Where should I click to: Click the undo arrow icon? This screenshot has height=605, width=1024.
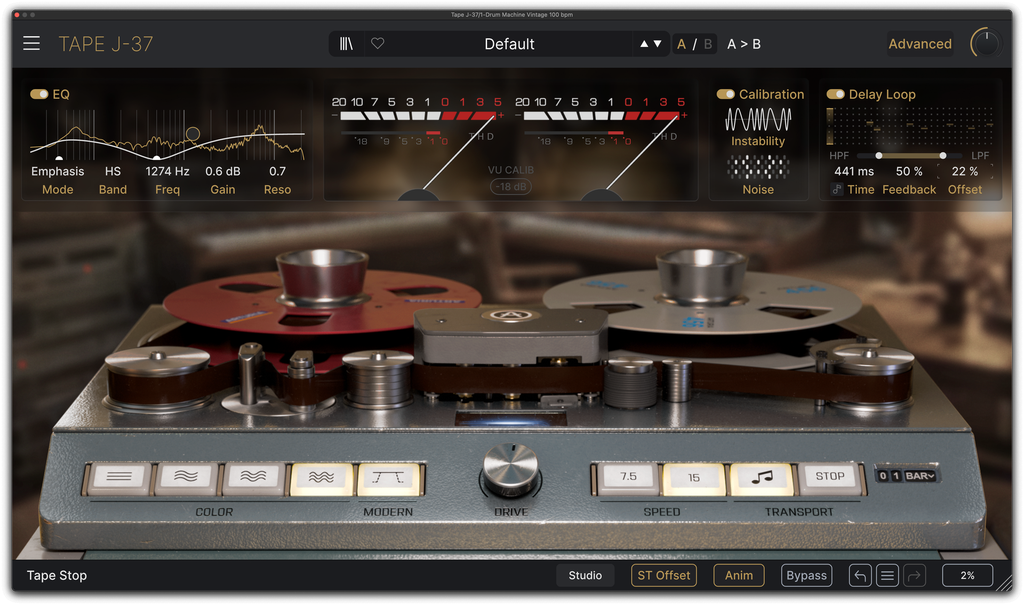[x=860, y=576]
